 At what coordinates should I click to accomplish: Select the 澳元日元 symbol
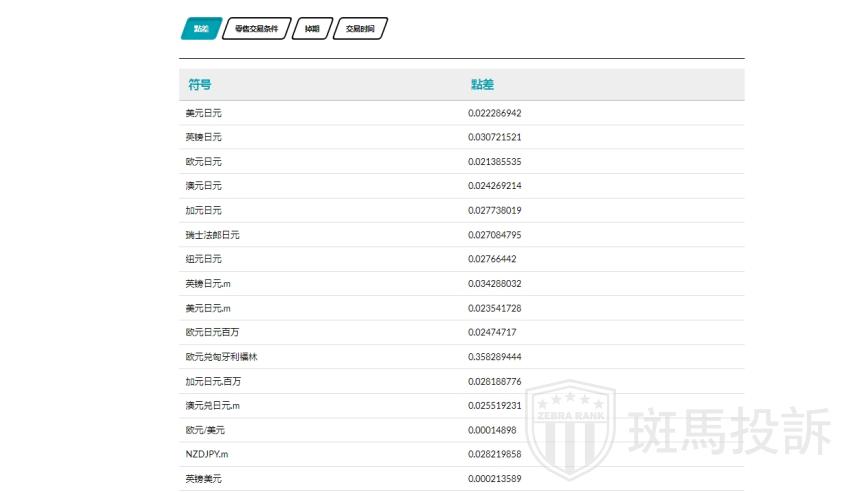pos(203,186)
